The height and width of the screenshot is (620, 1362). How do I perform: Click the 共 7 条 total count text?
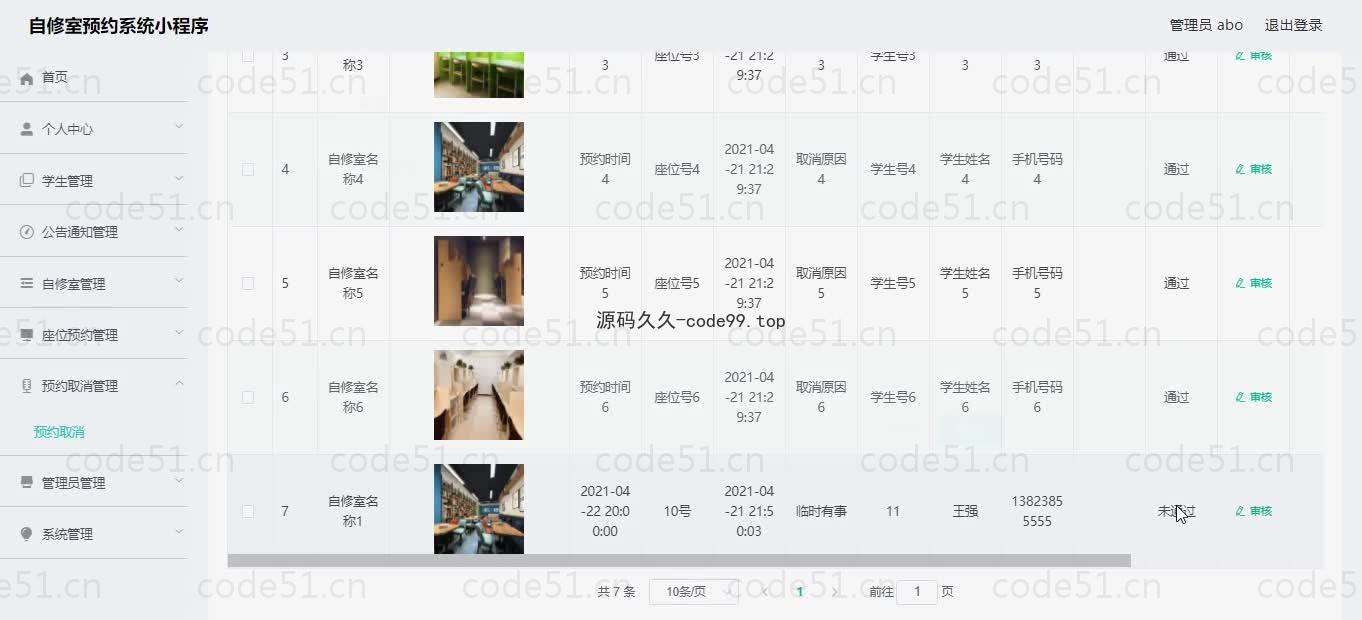tap(616, 592)
